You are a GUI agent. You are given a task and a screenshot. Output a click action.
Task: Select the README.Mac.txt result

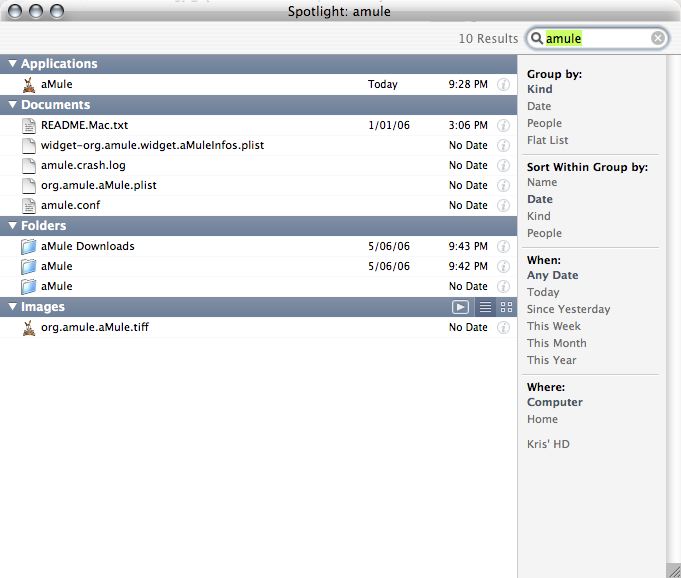tap(258, 126)
